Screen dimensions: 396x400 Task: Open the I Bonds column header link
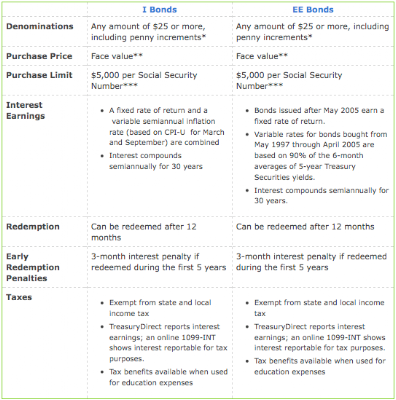(x=160, y=10)
